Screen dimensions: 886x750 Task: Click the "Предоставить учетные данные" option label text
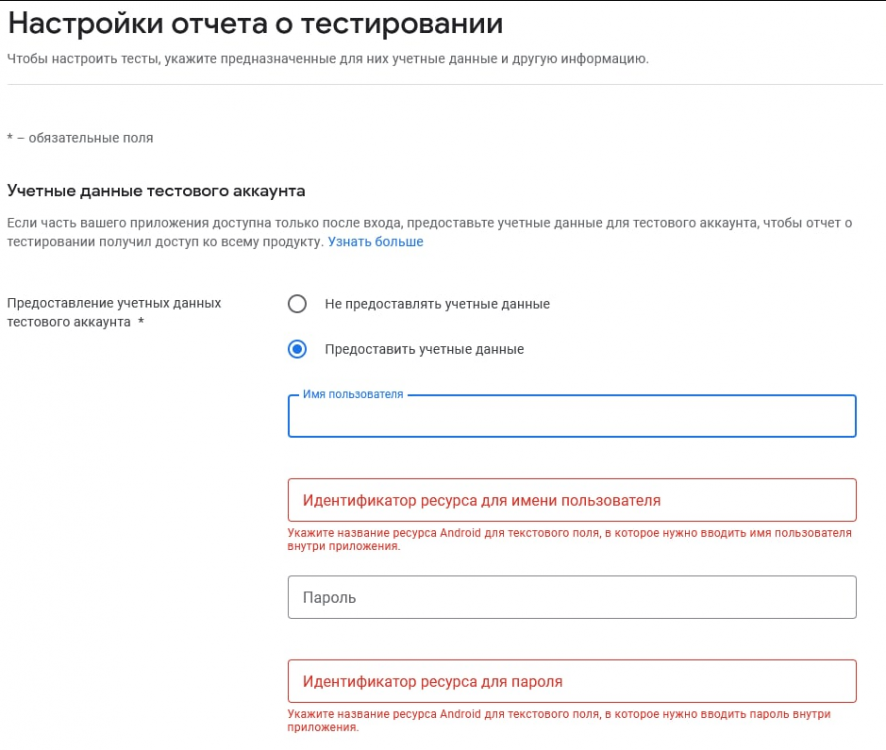(424, 349)
